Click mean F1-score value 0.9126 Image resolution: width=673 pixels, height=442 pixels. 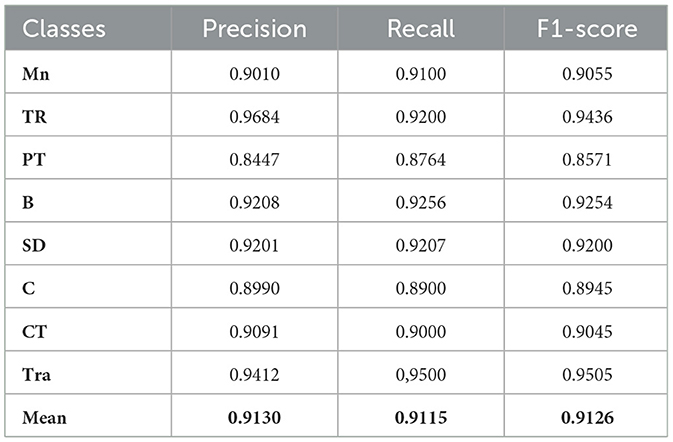coord(587,418)
